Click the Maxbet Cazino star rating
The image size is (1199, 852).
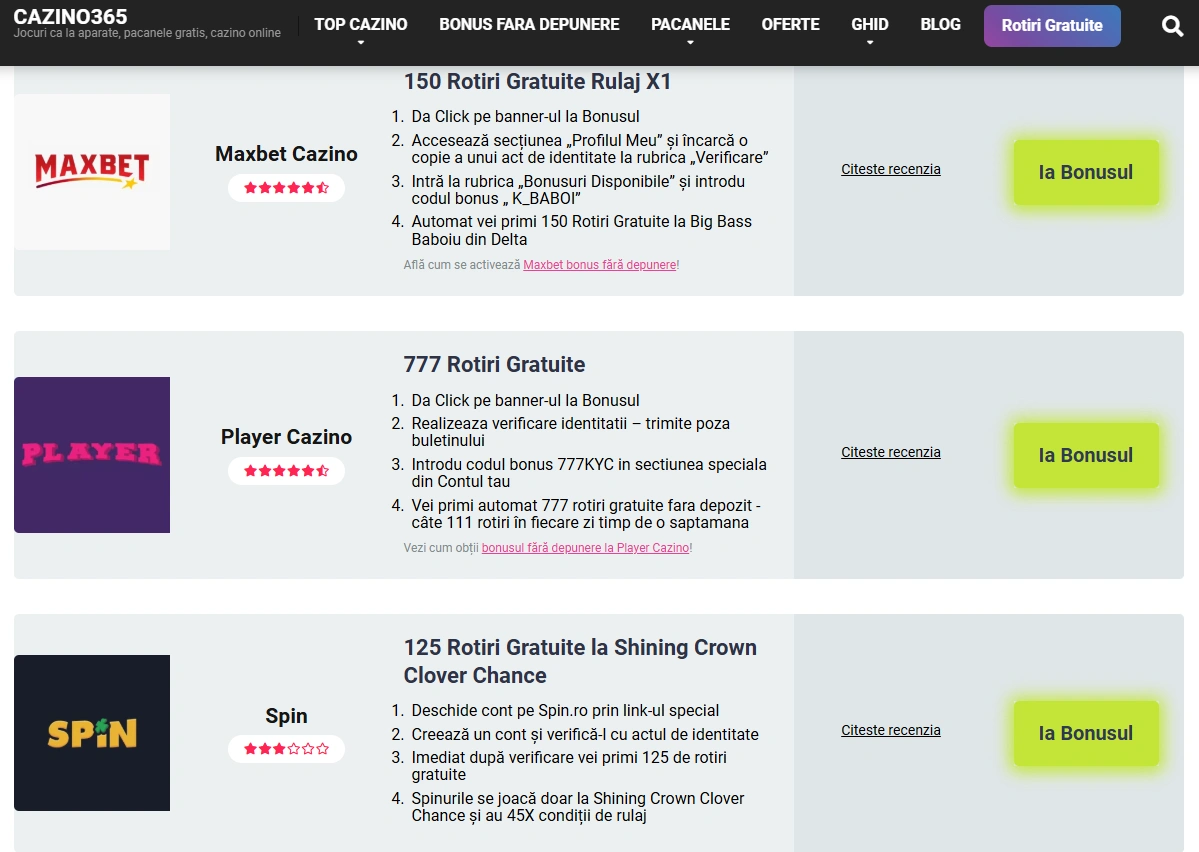(286, 187)
